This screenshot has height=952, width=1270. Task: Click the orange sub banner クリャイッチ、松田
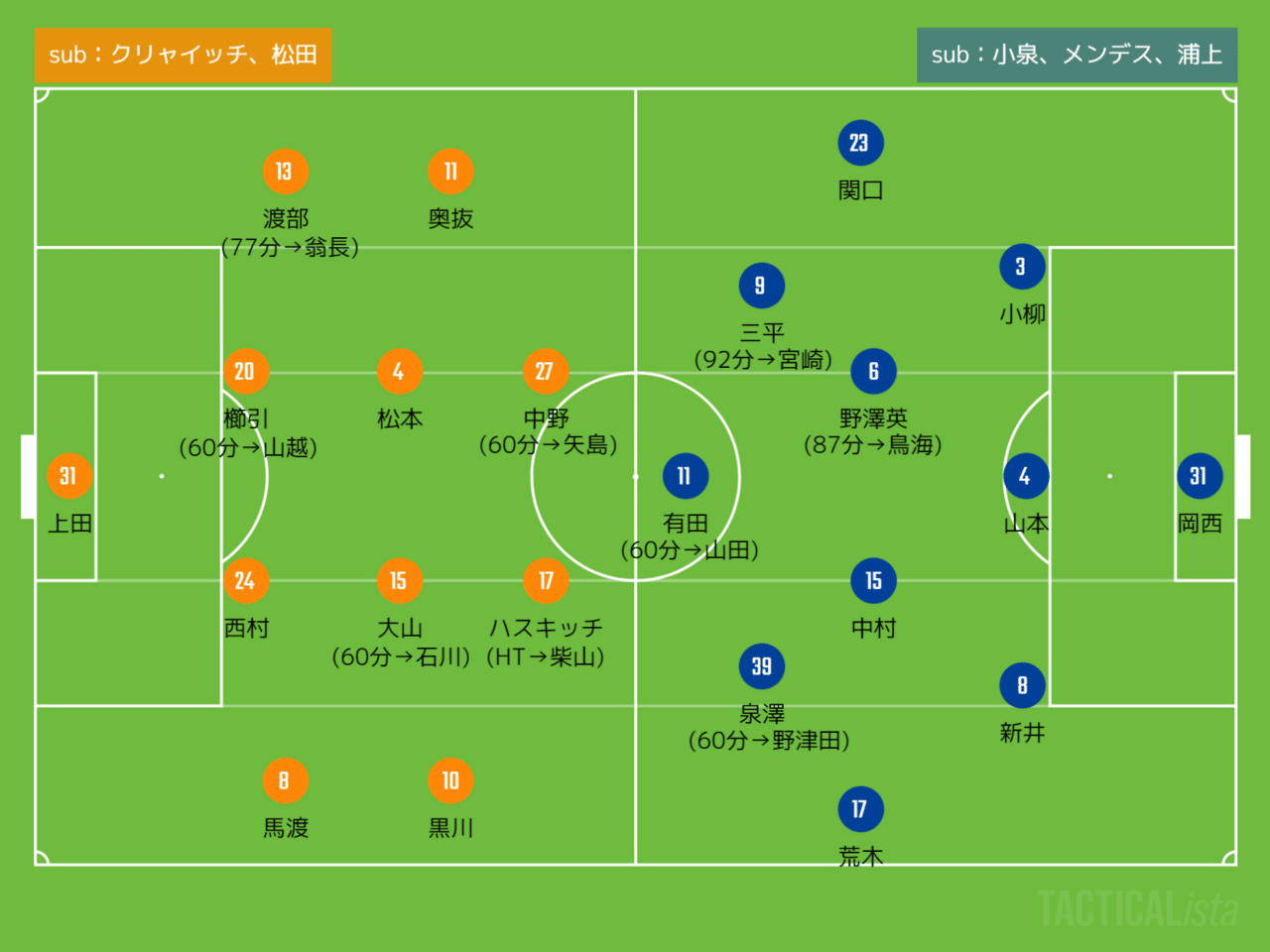(183, 55)
